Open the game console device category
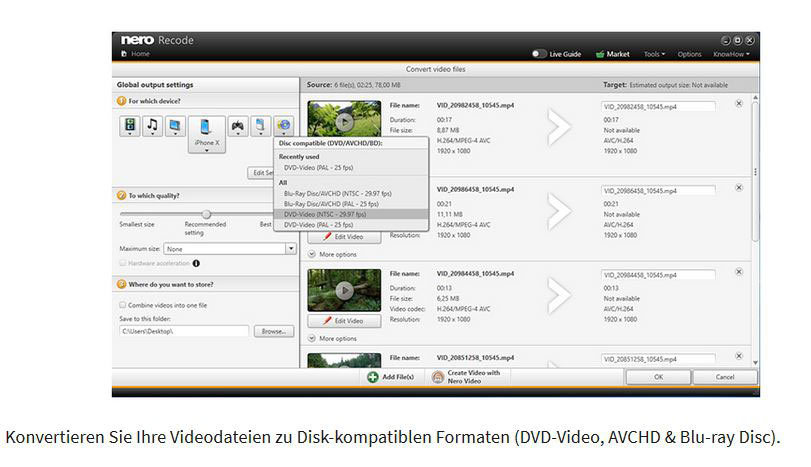This screenshot has width=811, height=467. pos(238,126)
